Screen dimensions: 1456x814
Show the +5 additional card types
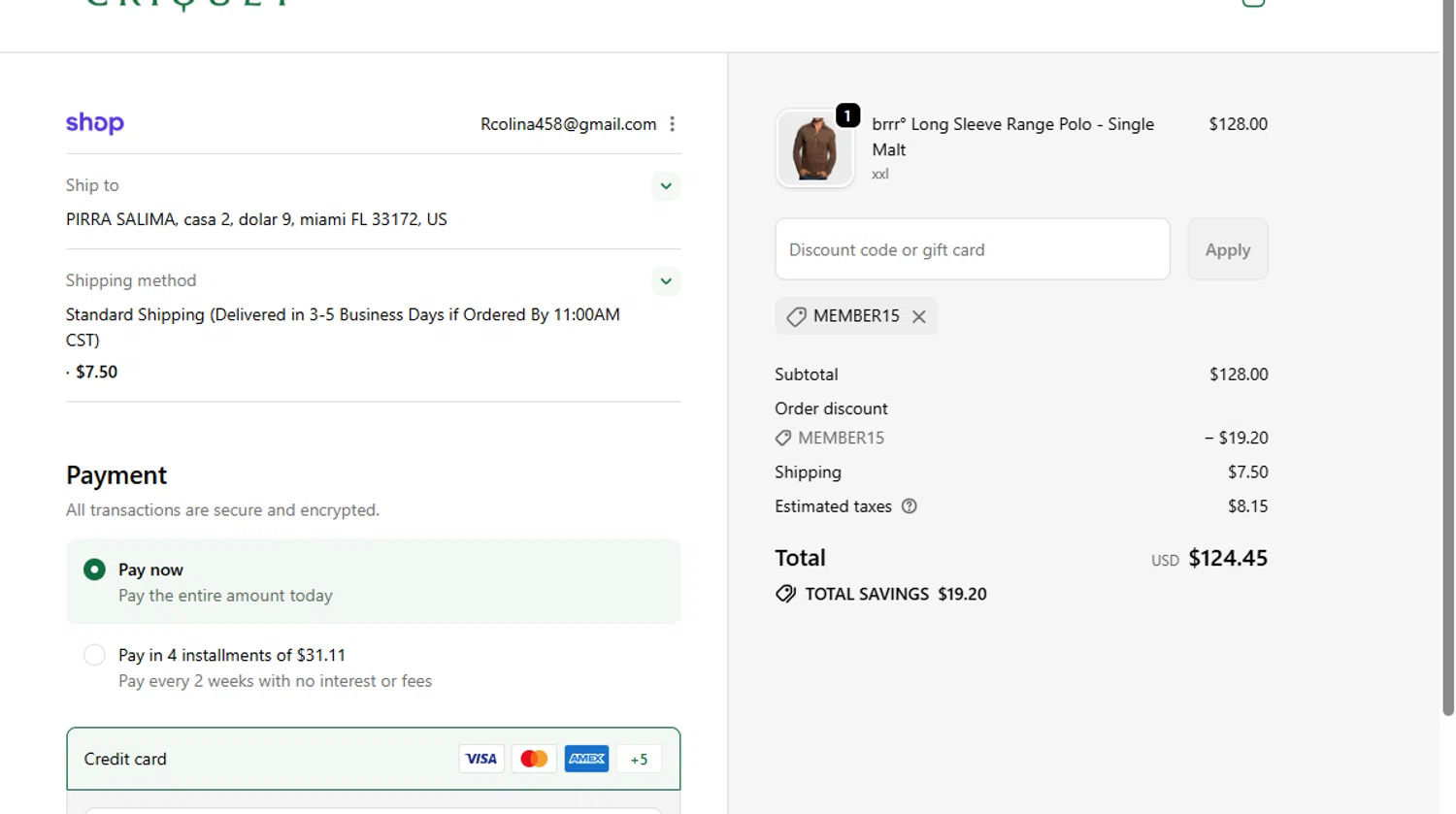(639, 760)
